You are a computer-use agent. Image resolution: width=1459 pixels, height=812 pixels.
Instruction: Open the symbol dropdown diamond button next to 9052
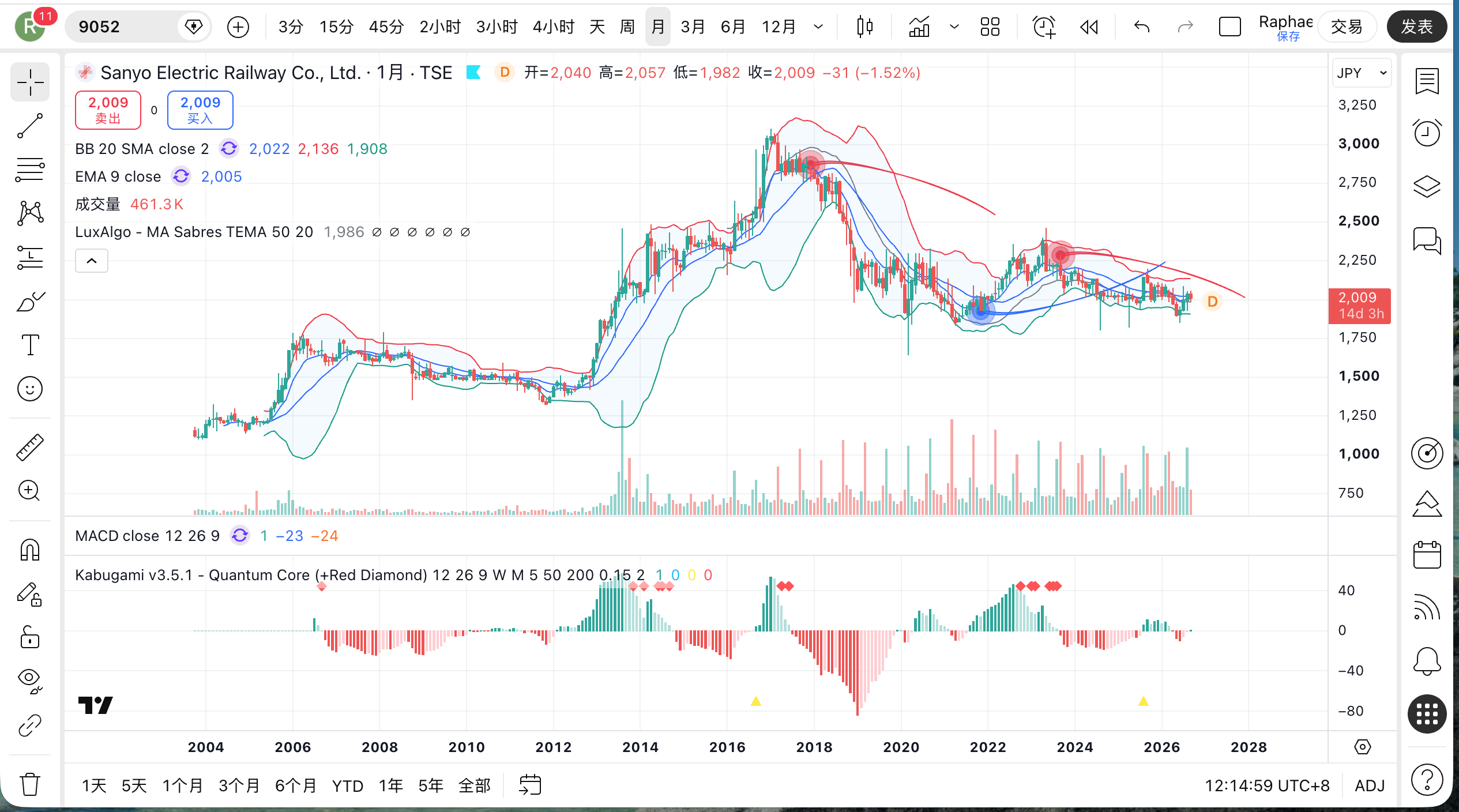coord(194,27)
